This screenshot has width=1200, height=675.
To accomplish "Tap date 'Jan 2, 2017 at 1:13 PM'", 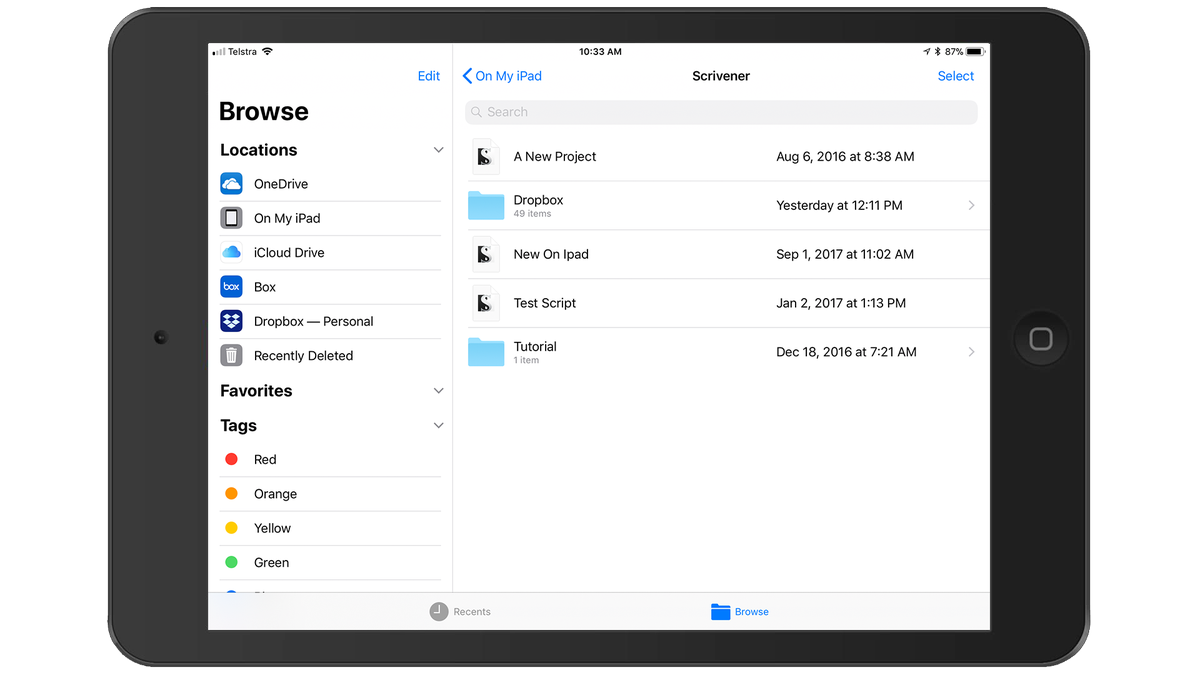I will click(x=841, y=303).
